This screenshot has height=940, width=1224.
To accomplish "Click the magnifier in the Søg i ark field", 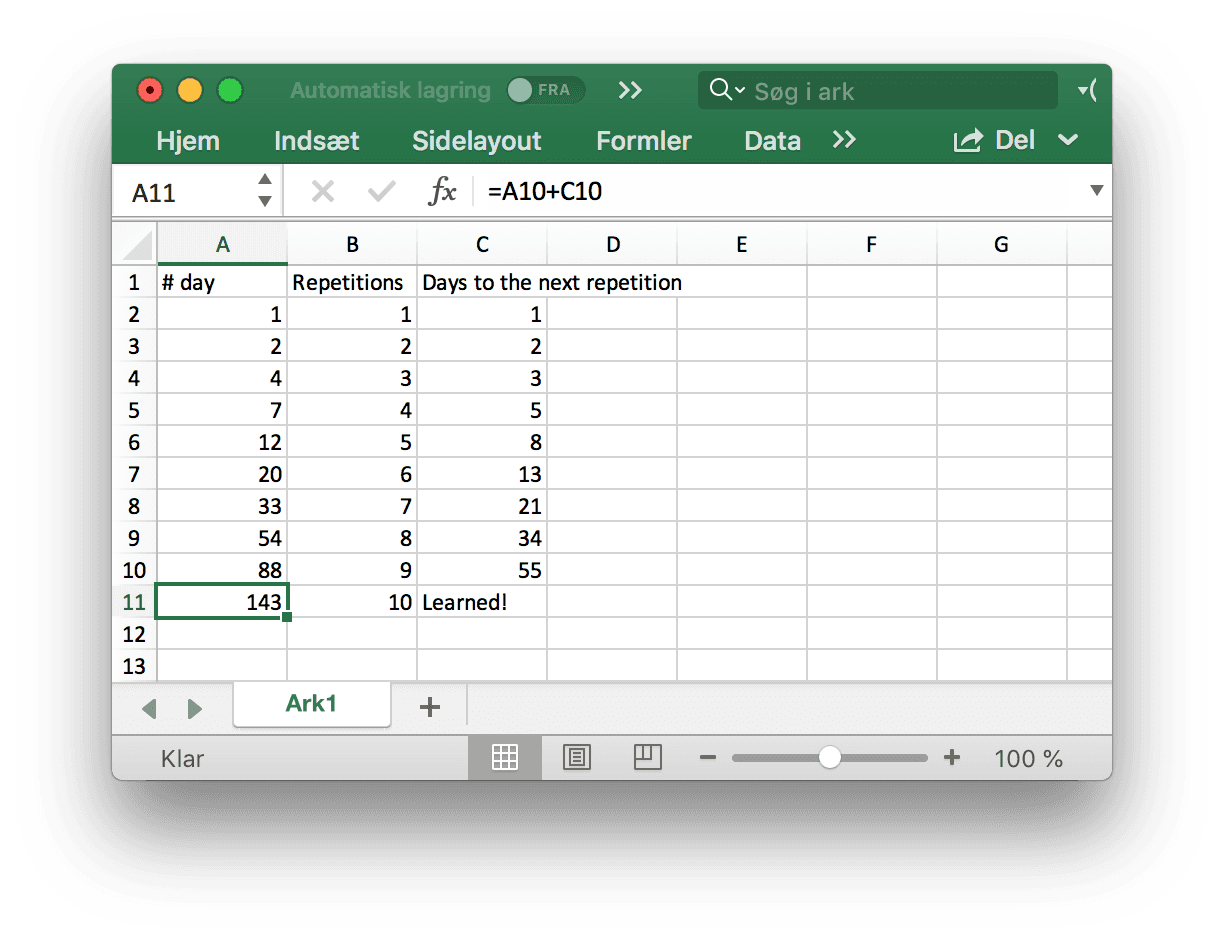I will 719,90.
